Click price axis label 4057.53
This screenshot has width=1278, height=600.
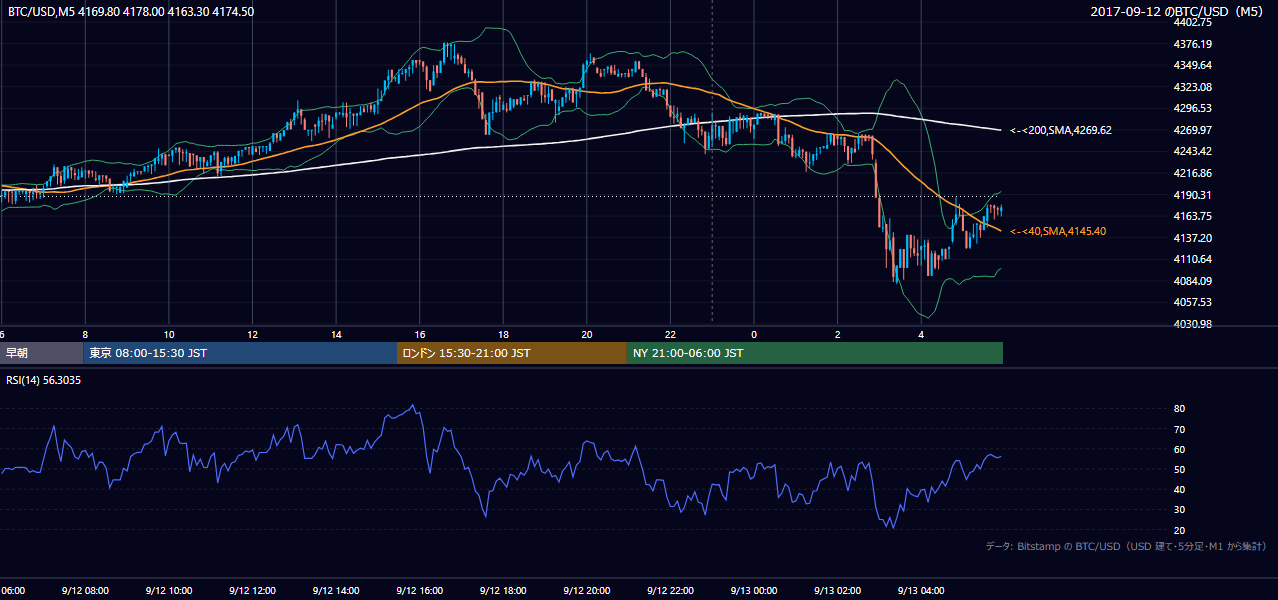click(x=1192, y=302)
